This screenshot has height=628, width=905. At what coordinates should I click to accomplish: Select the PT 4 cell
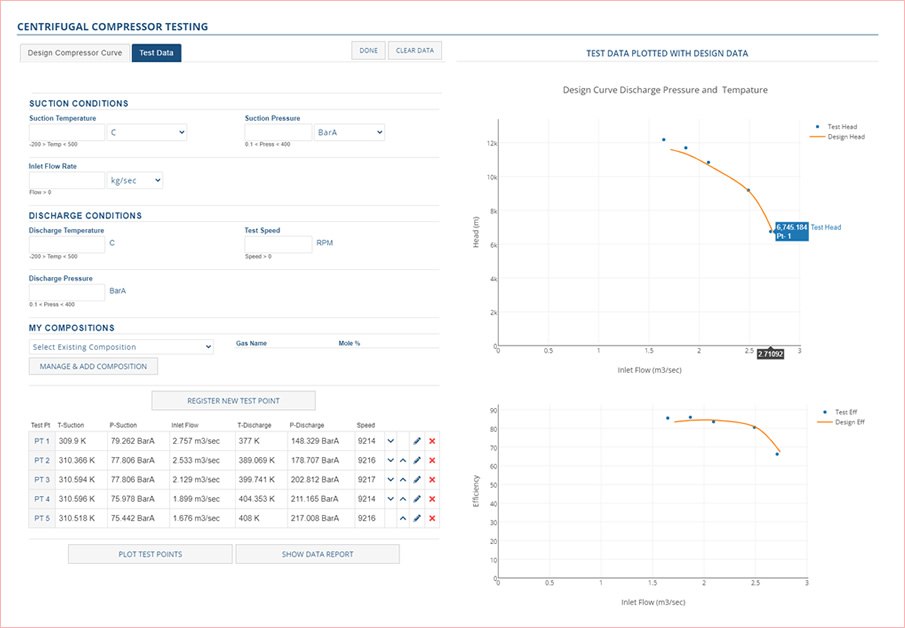point(42,499)
